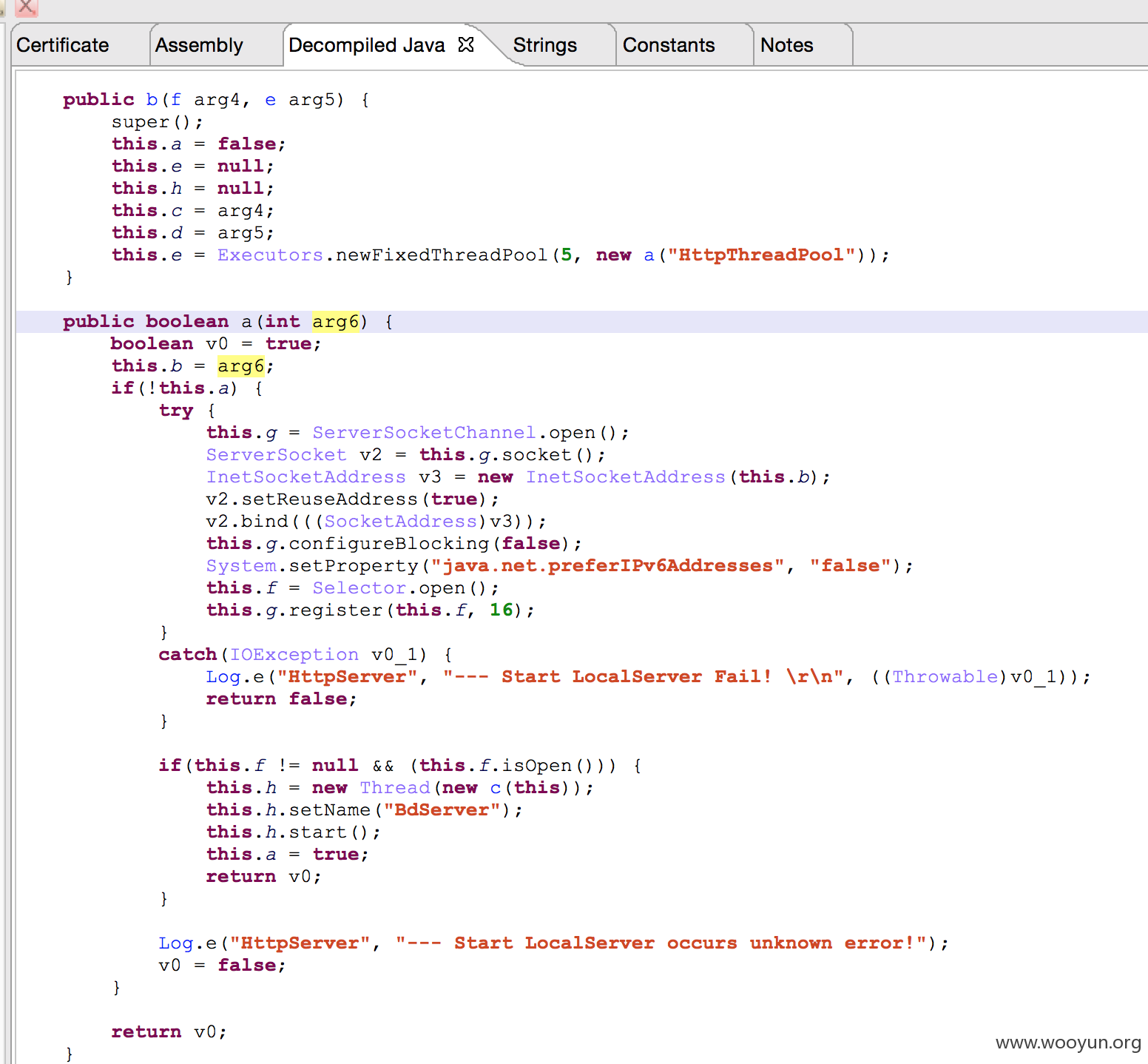Switch to the Constants tab
The height and width of the screenshot is (1064, 1148).
click(x=669, y=45)
